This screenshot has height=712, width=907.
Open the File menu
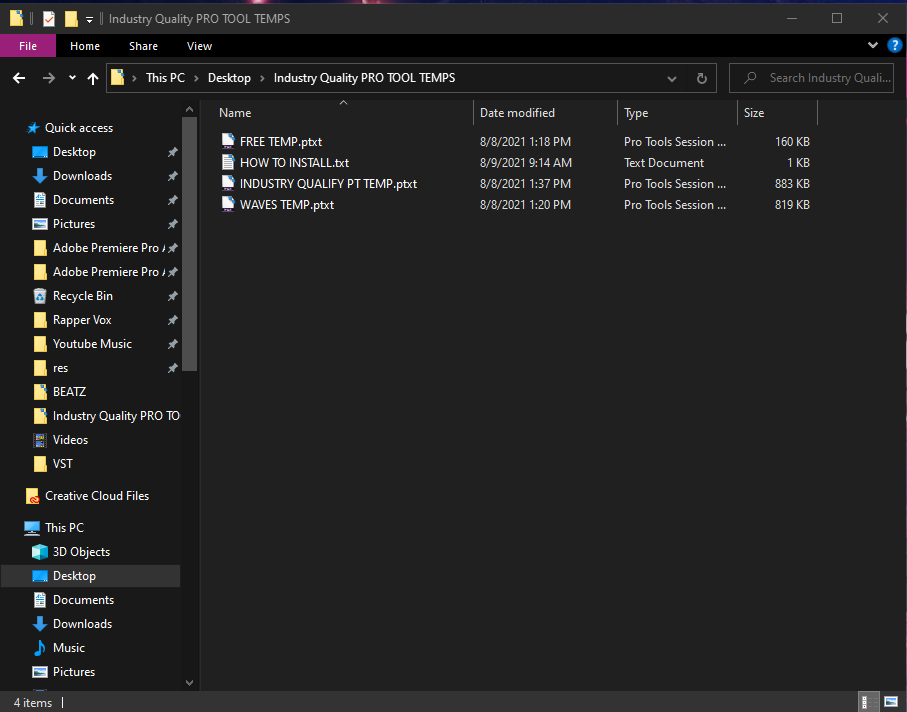pos(28,46)
